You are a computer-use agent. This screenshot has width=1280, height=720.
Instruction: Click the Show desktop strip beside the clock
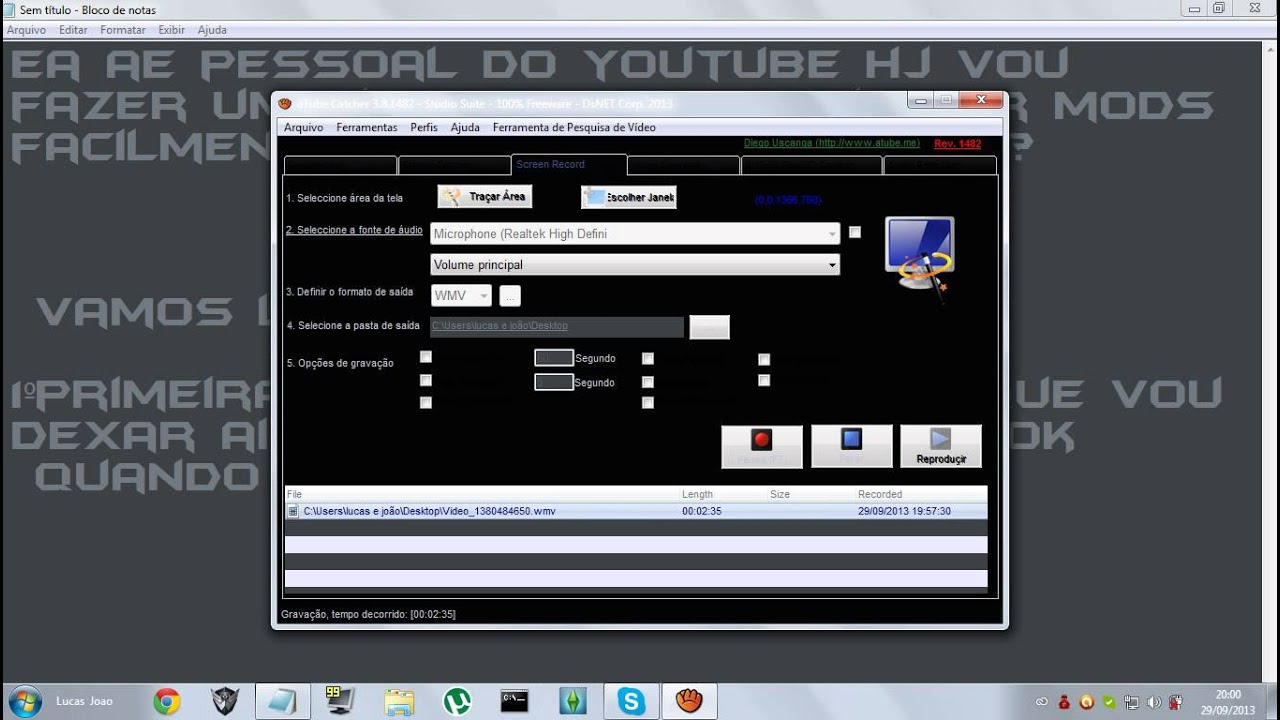tap(1272, 701)
